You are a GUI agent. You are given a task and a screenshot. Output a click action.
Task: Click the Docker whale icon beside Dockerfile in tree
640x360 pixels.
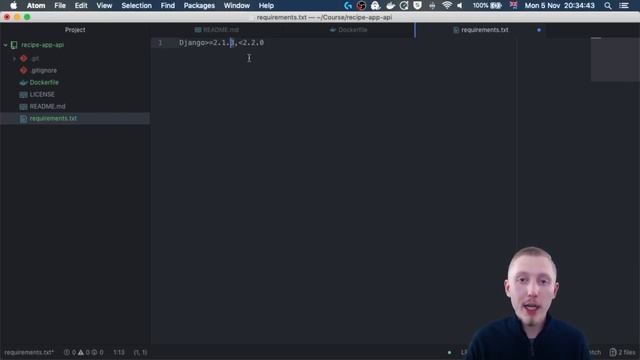pos(24,82)
